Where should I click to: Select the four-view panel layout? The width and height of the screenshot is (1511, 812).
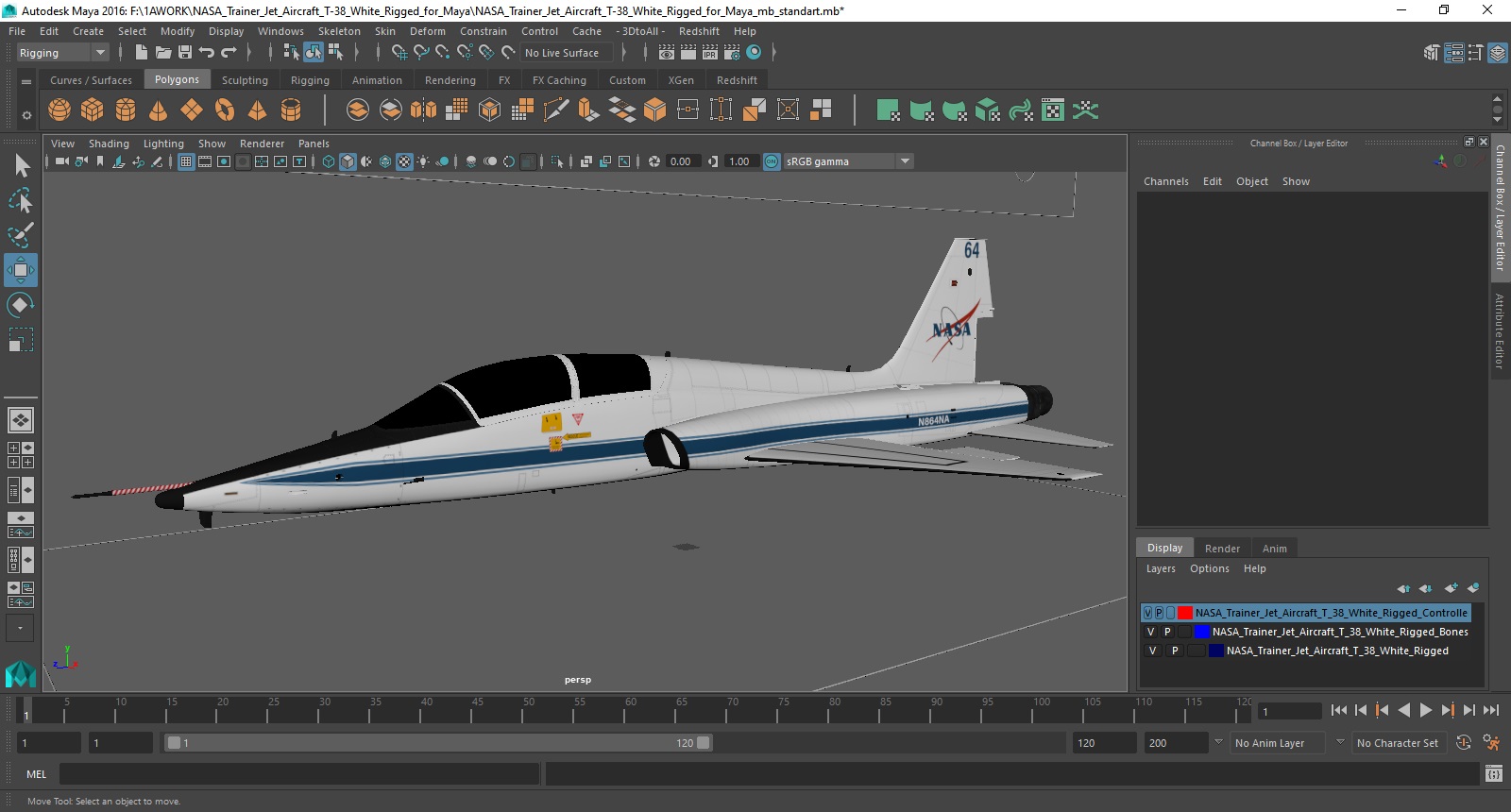(21, 455)
